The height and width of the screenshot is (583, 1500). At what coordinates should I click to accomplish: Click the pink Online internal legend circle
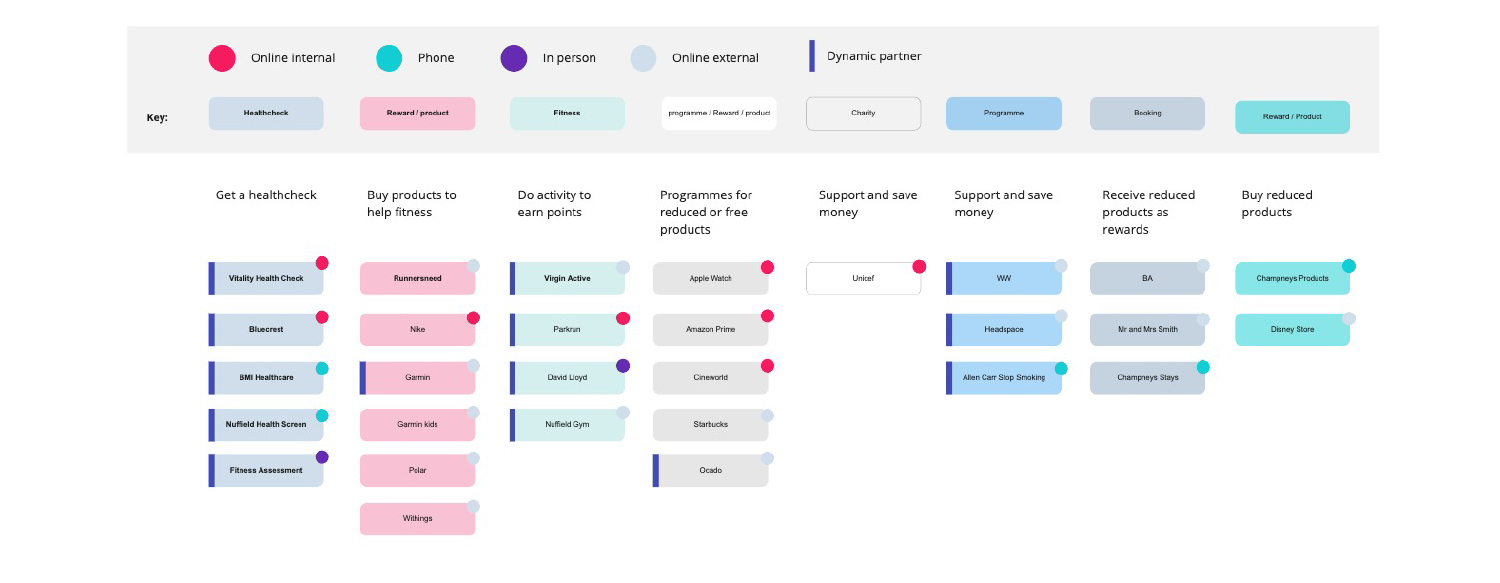[222, 58]
